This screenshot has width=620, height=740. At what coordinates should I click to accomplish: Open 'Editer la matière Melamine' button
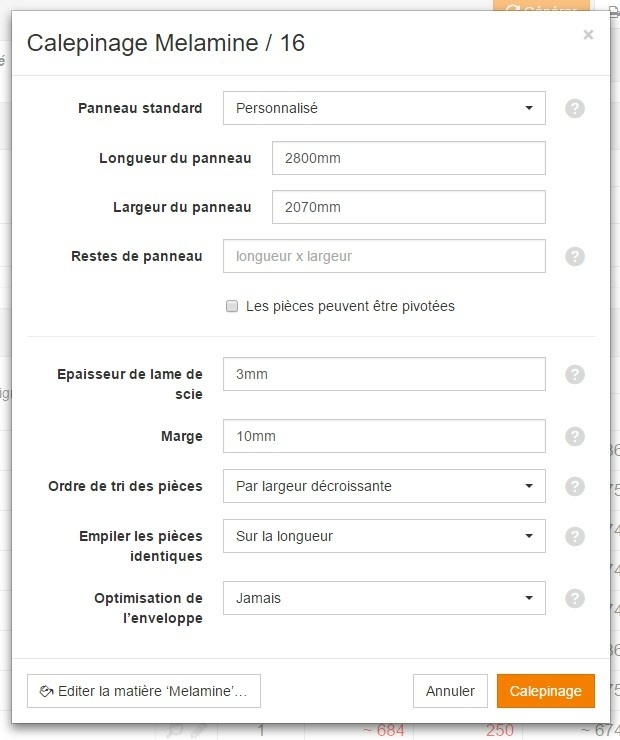coord(144,691)
